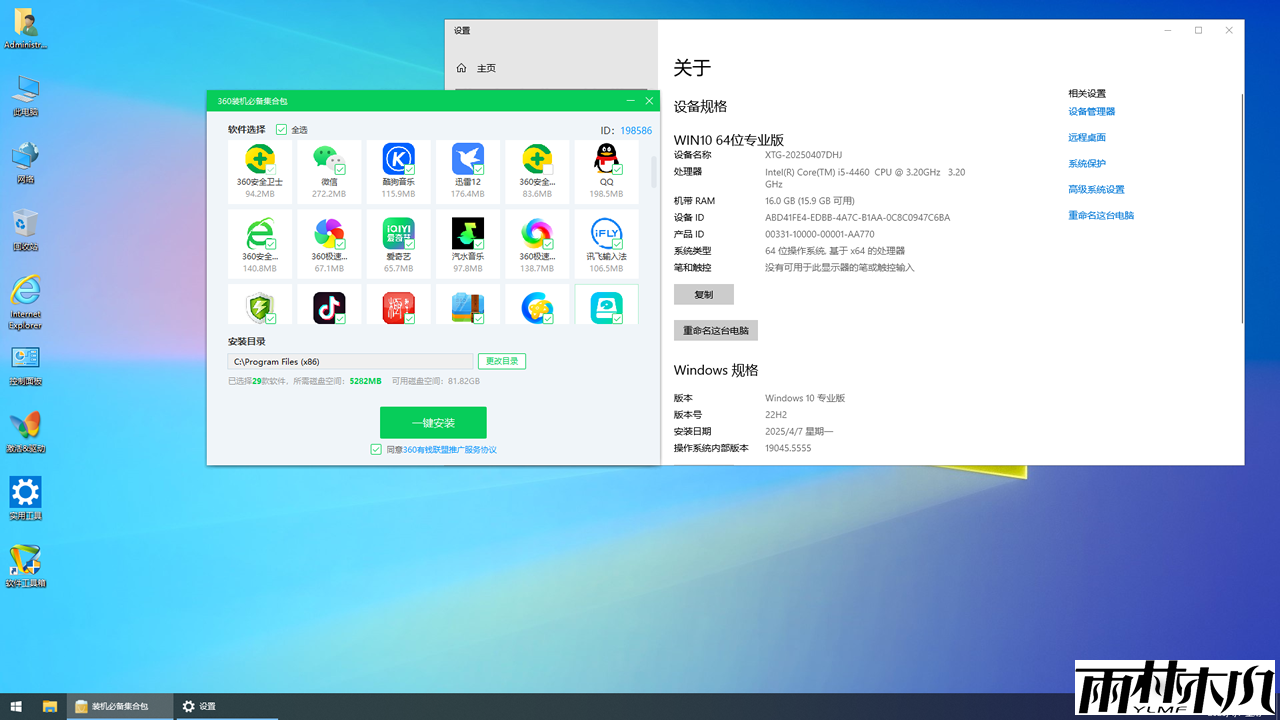Click the 酷狗音乐 app icon
Viewport: 1280px width, 720px height.
click(x=398, y=159)
